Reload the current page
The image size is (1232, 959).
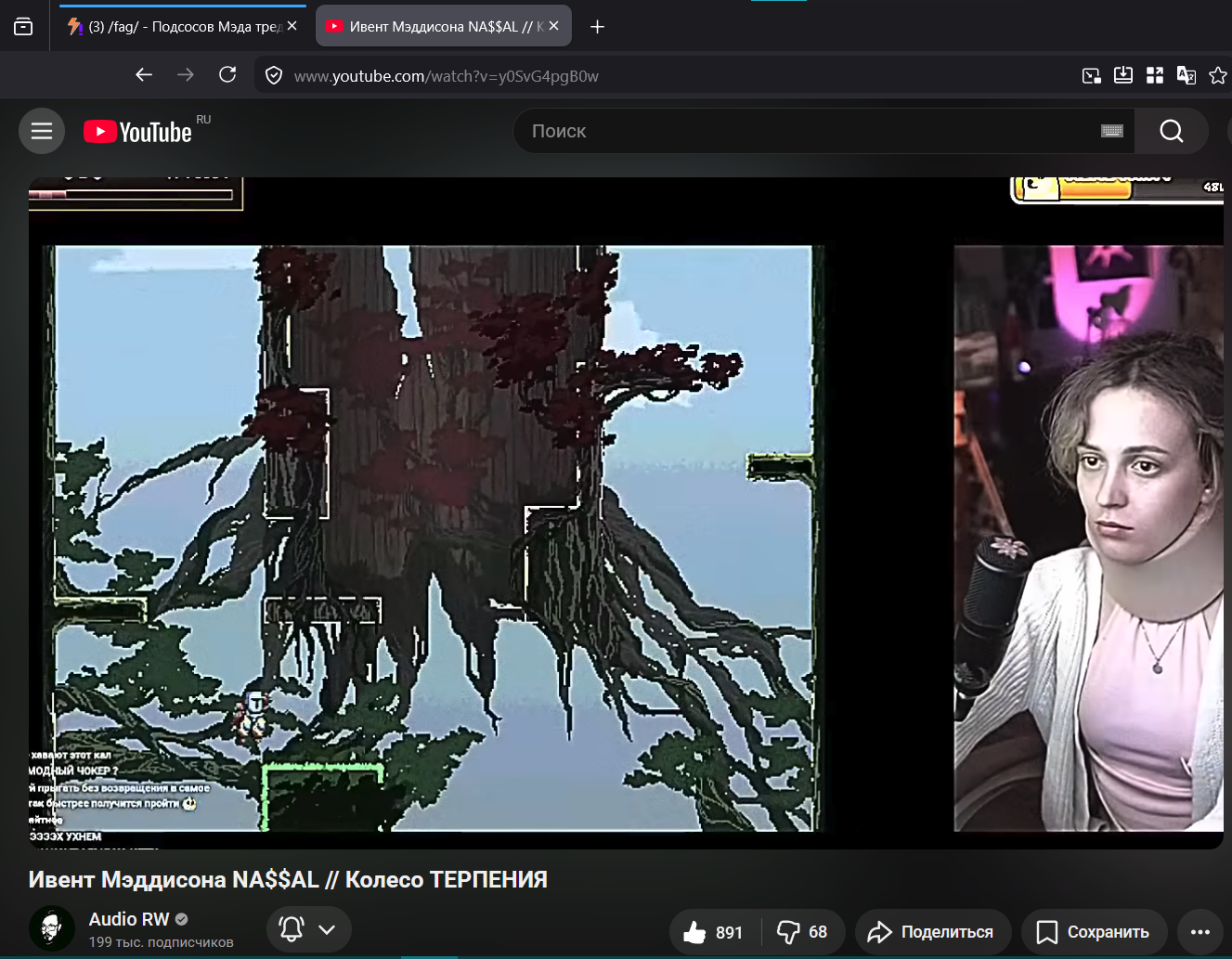point(227,75)
